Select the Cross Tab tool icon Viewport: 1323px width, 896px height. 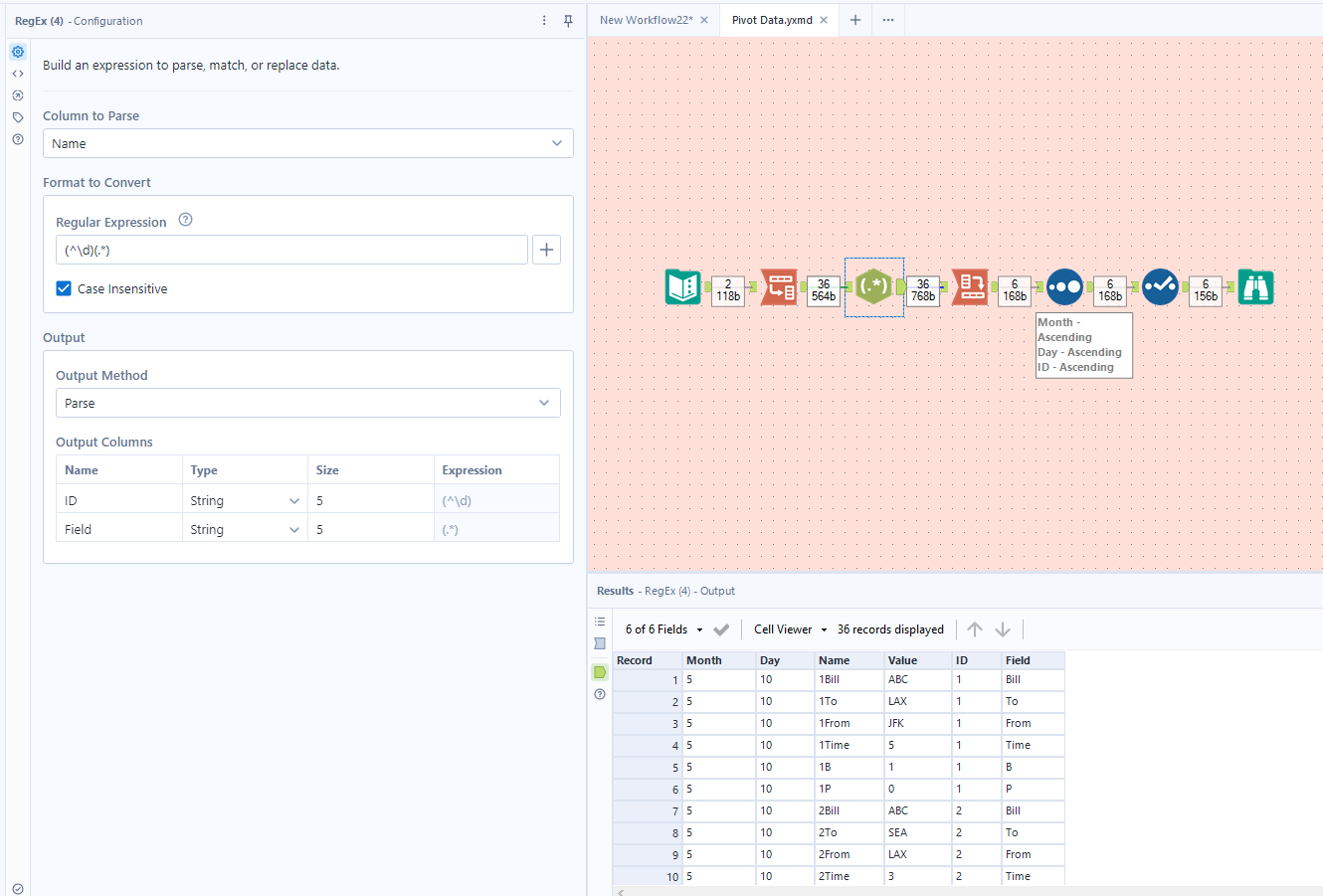coord(970,287)
